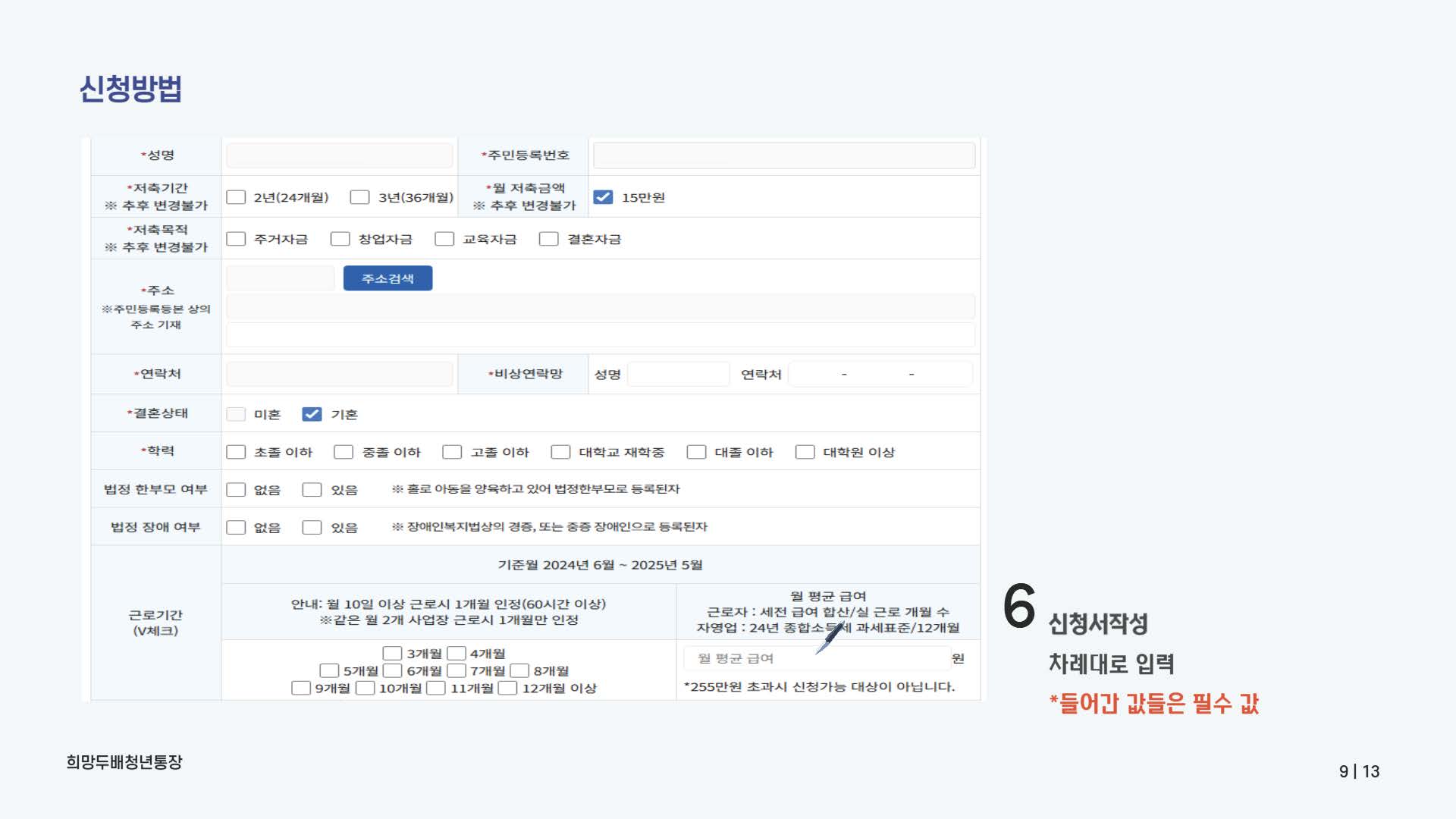Select 없음 for 법정 한부모 여부
1456x819 pixels.
click(x=235, y=489)
